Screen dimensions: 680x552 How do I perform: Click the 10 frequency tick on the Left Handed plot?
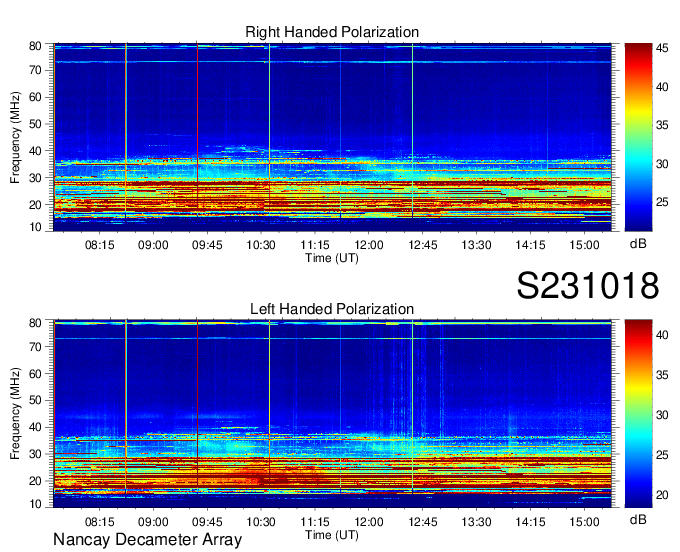coord(35,504)
